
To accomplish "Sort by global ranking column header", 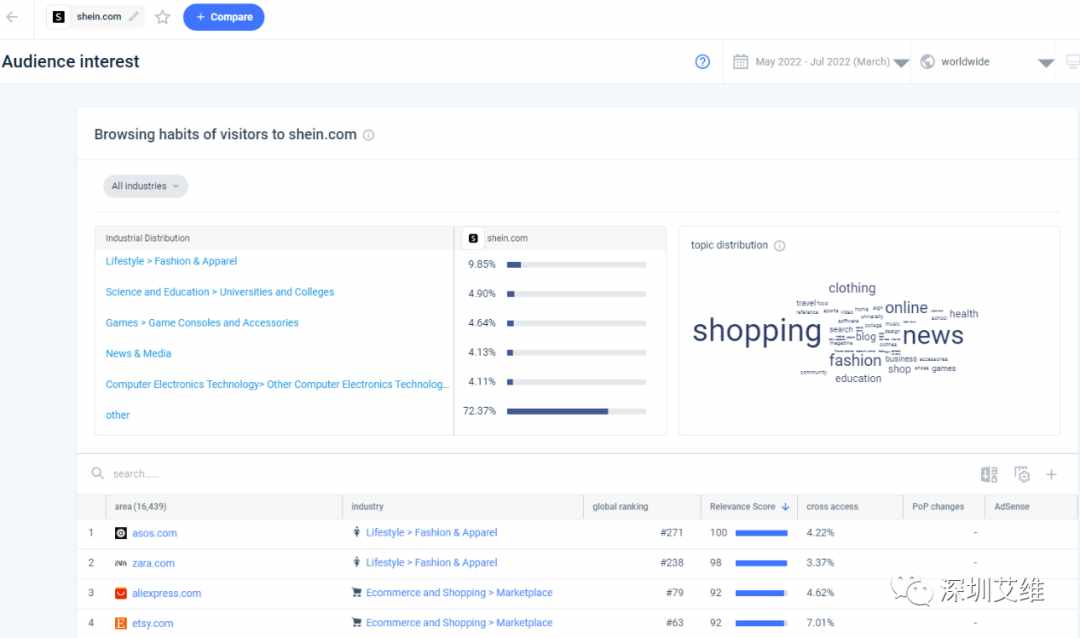I will tap(620, 506).
